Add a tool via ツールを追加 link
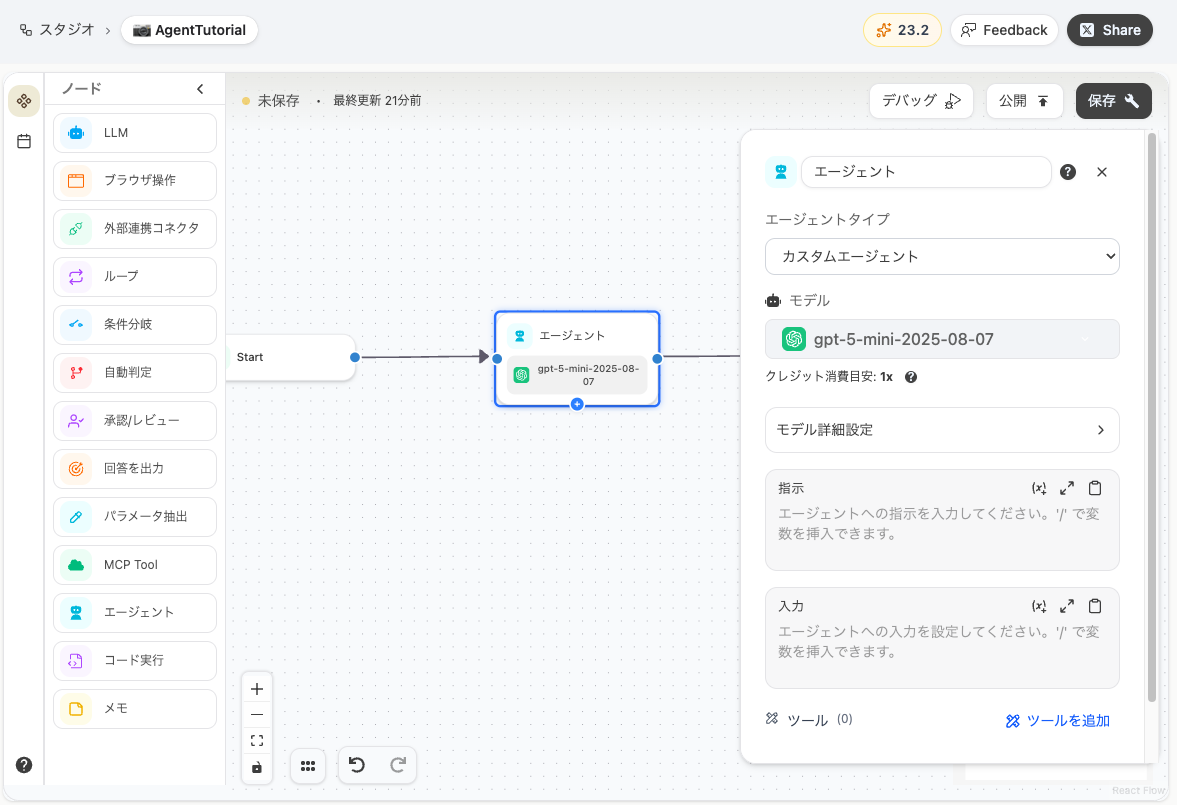 (x=1057, y=719)
